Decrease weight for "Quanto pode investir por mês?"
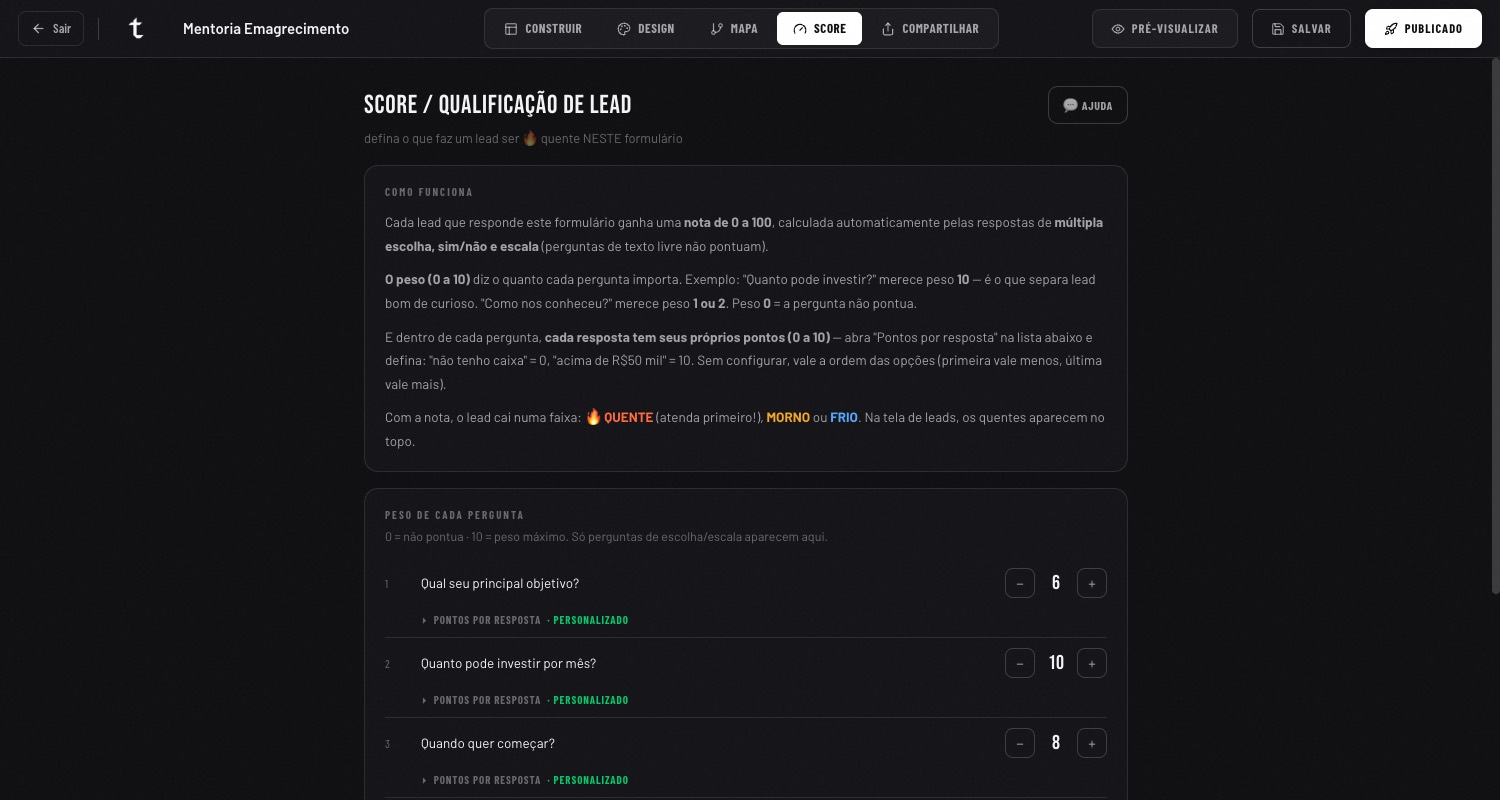The image size is (1500, 800). pos(1020,663)
